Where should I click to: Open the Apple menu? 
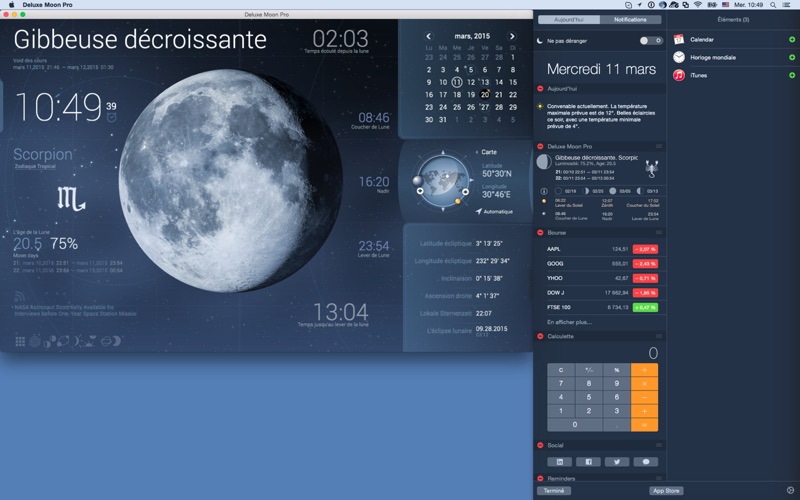[x=11, y=5]
